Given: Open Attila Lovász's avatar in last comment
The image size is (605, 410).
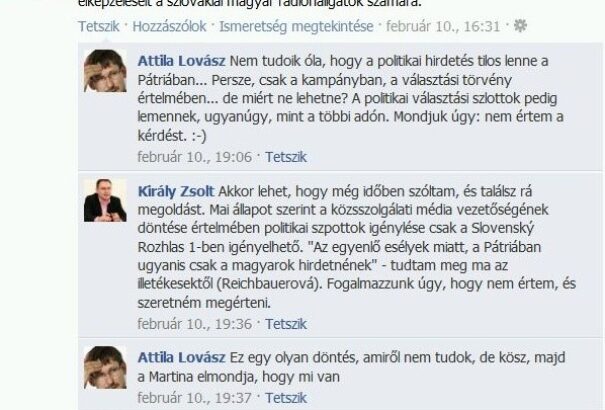Looking at the screenshot, I should (x=105, y=367).
